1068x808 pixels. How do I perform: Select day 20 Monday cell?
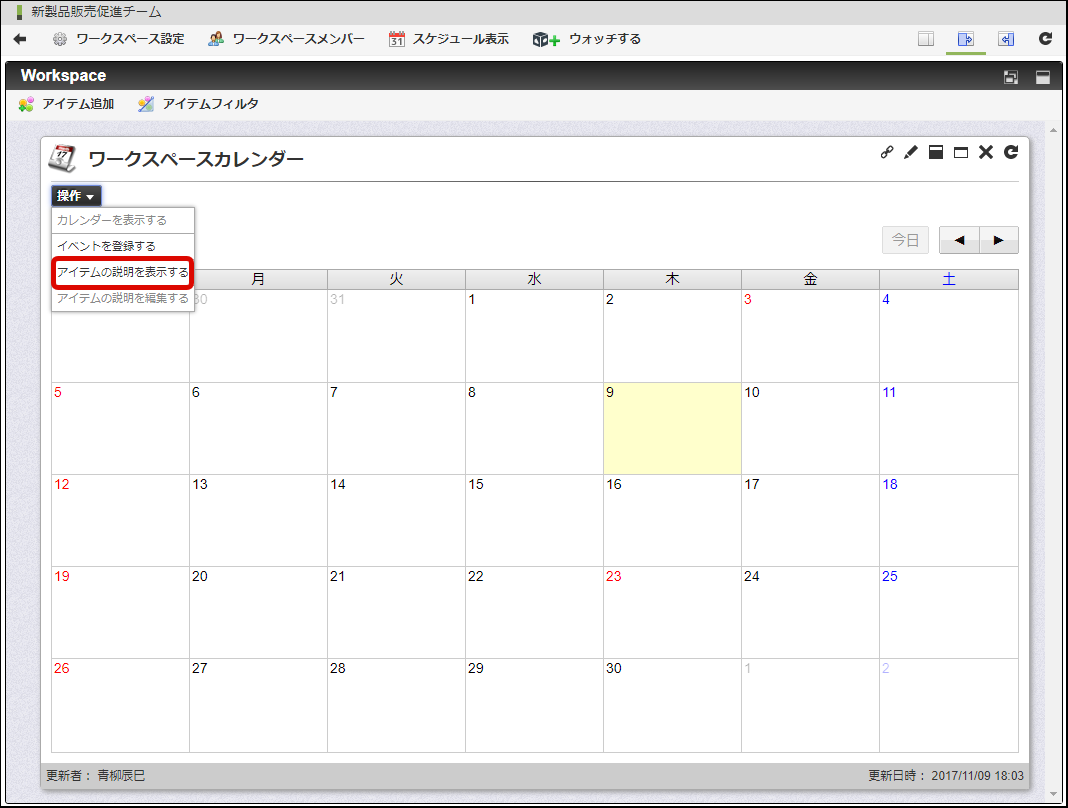click(x=258, y=612)
